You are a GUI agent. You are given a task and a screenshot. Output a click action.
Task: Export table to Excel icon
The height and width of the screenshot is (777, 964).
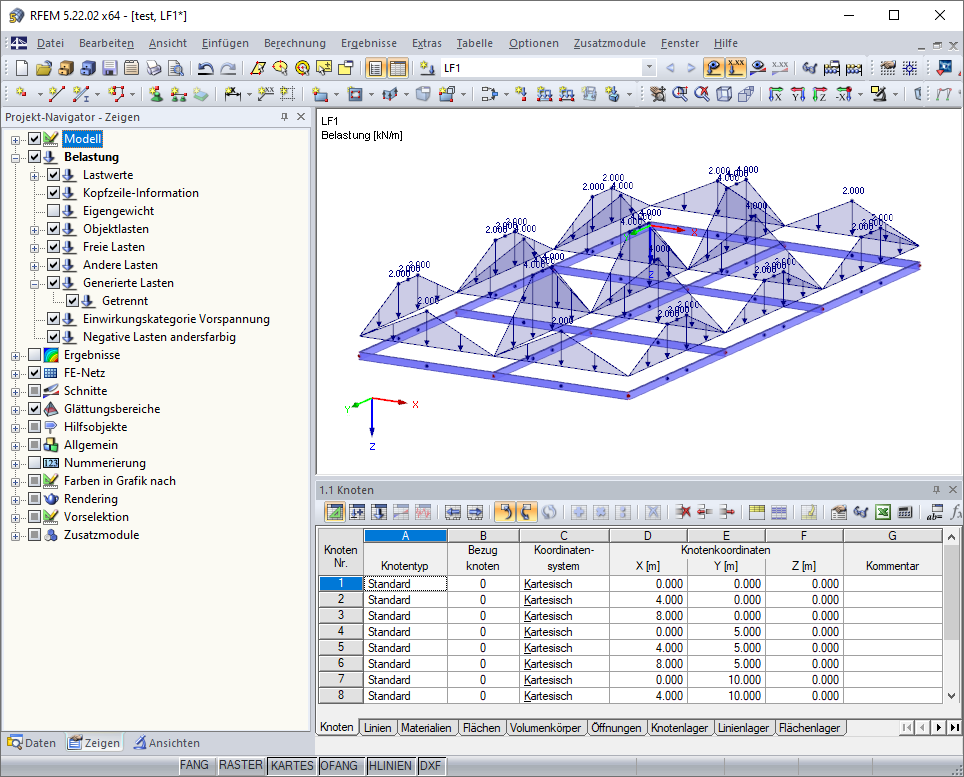[883, 511]
